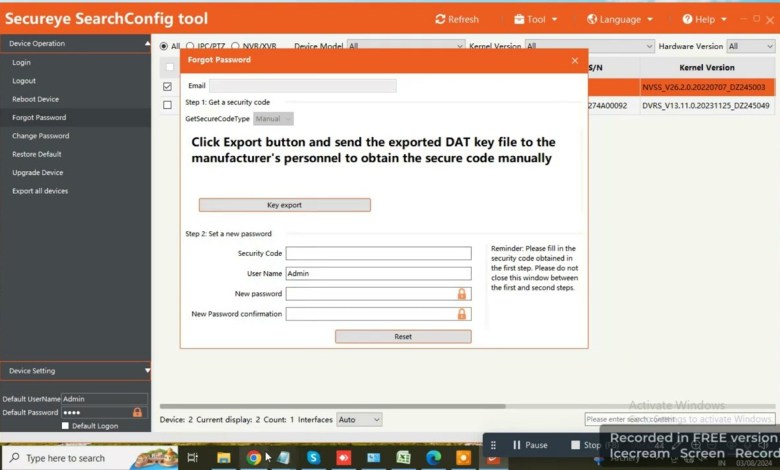Select the All radio button
Screen dimensions: 780x470
pos(164,46)
